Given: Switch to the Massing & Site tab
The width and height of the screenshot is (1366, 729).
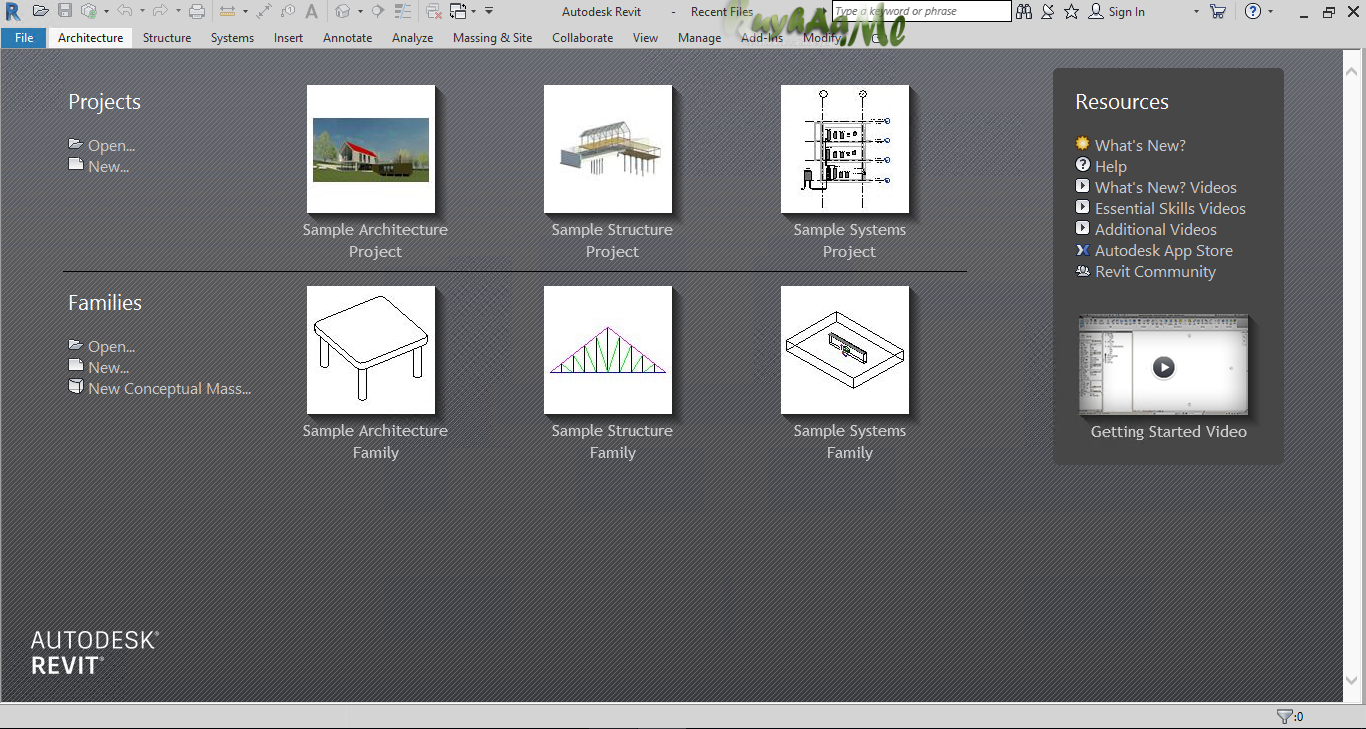Looking at the screenshot, I should 492,37.
